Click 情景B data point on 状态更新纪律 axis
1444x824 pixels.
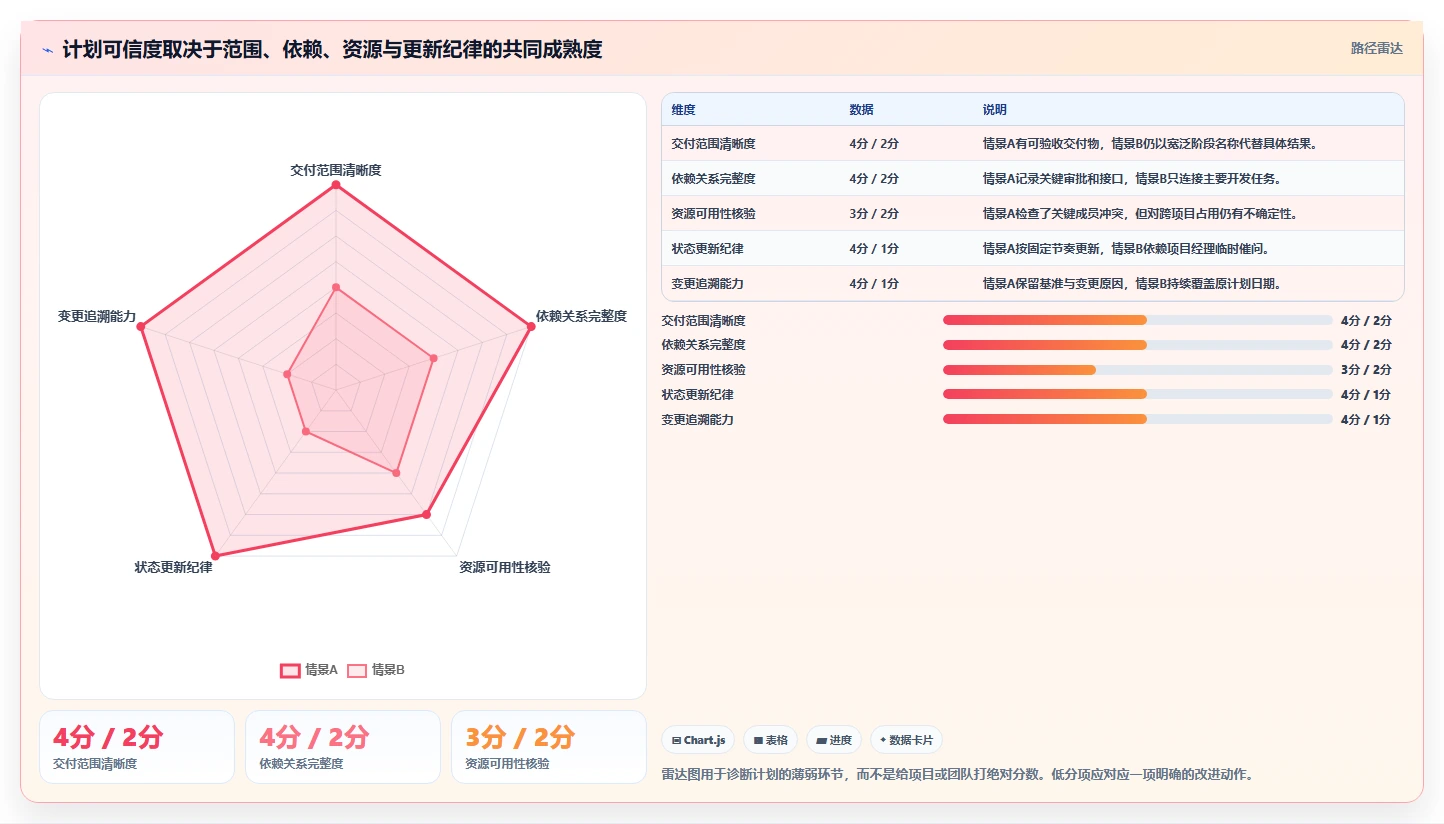[x=306, y=431]
